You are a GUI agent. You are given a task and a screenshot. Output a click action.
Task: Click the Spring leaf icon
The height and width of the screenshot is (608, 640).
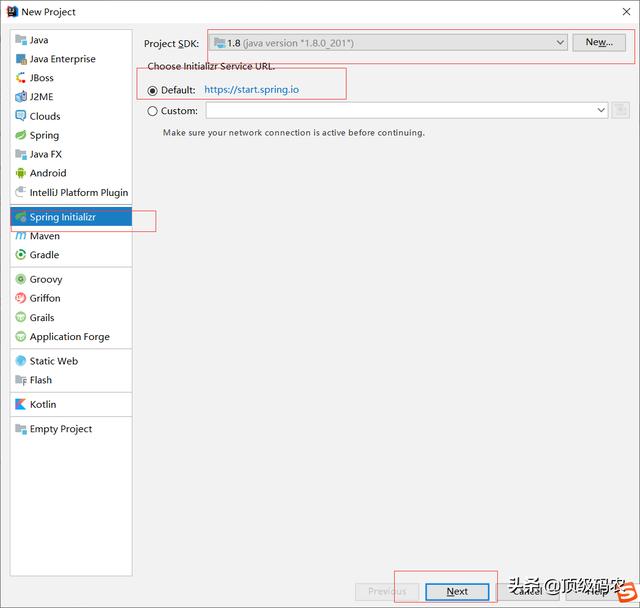click(21, 135)
